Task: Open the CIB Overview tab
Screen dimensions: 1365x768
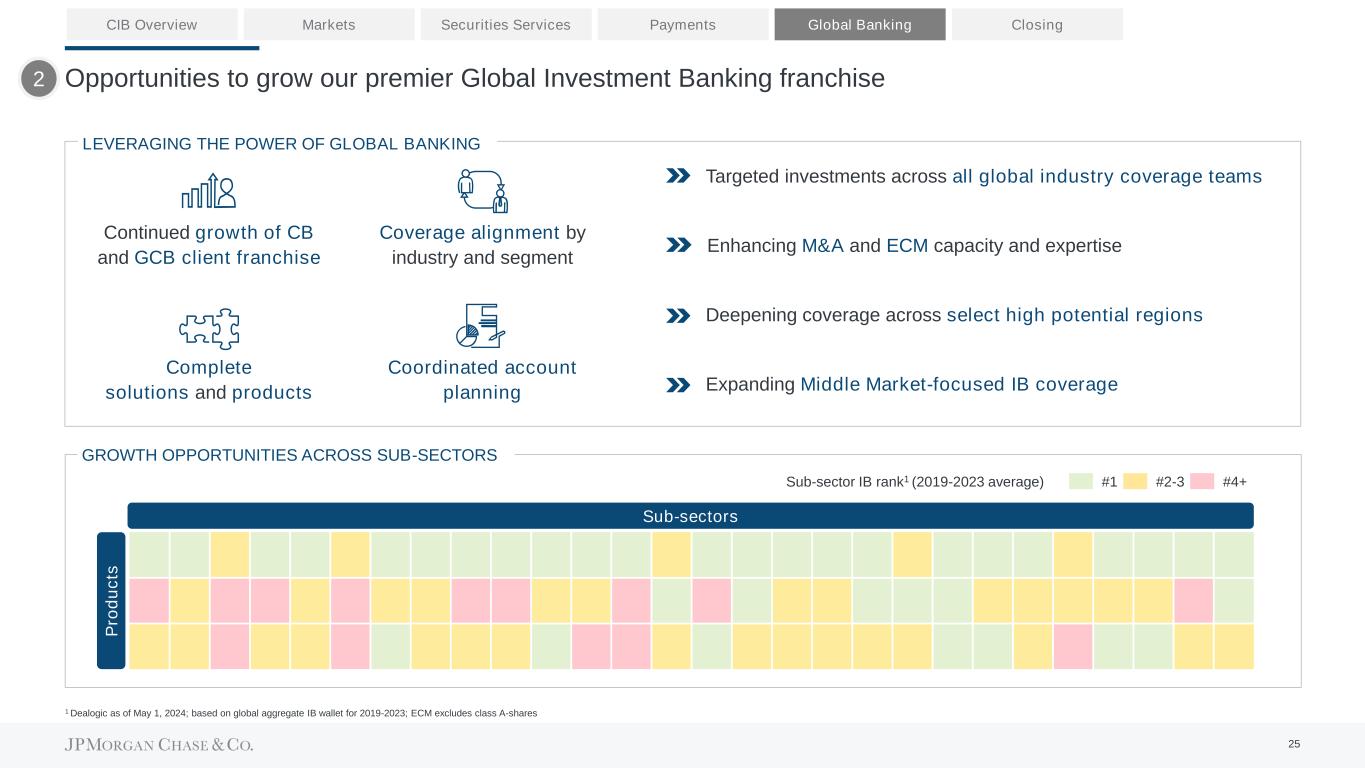Action: [152, 24]
